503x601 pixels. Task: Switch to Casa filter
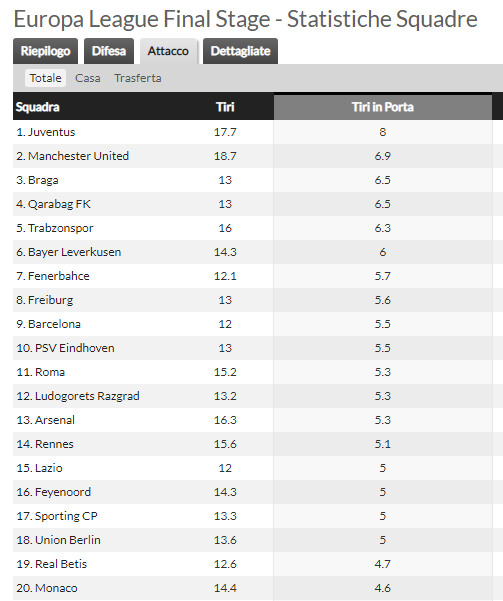(x=87, y=78)
